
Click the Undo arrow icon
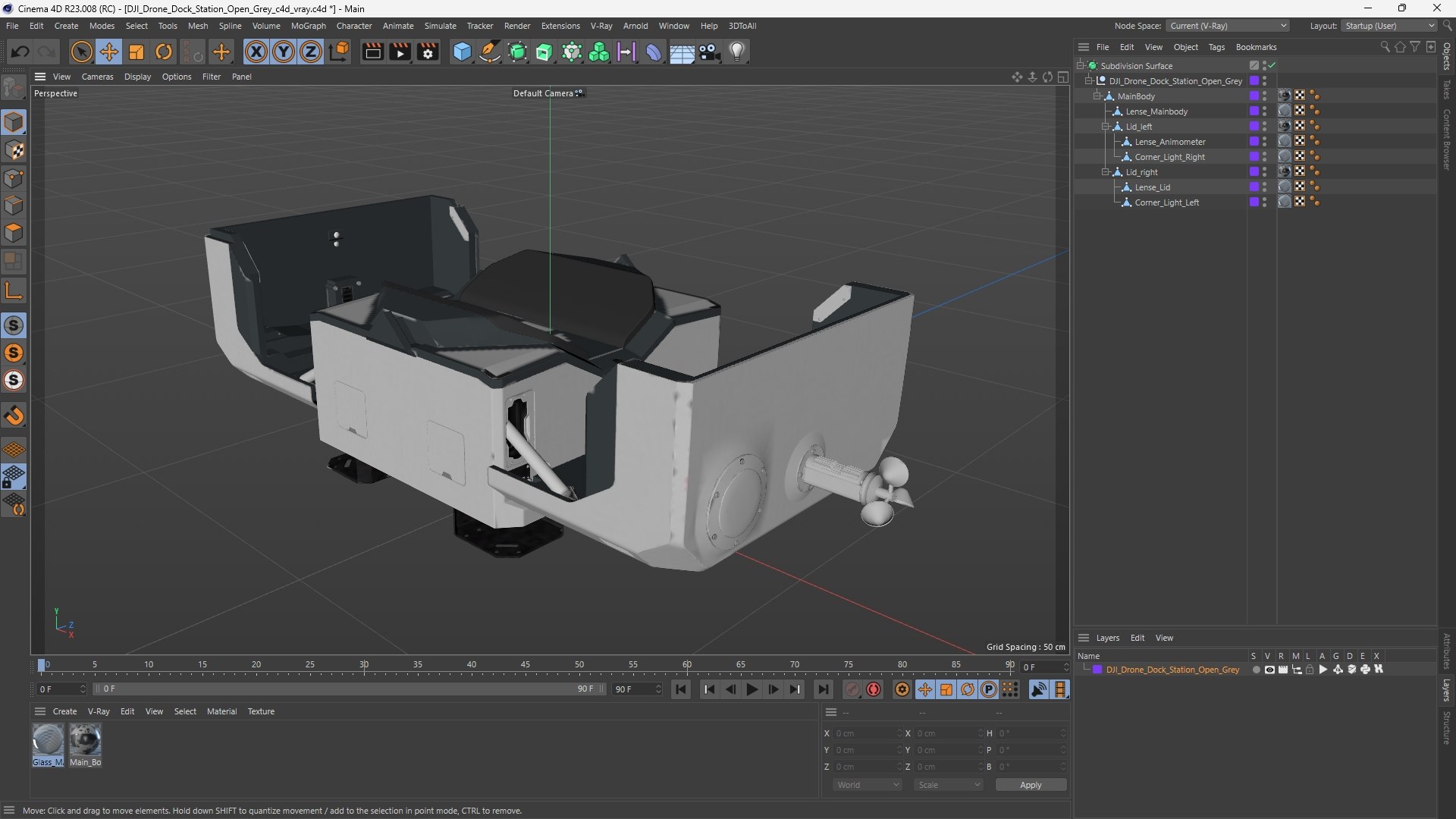[20, 52]
